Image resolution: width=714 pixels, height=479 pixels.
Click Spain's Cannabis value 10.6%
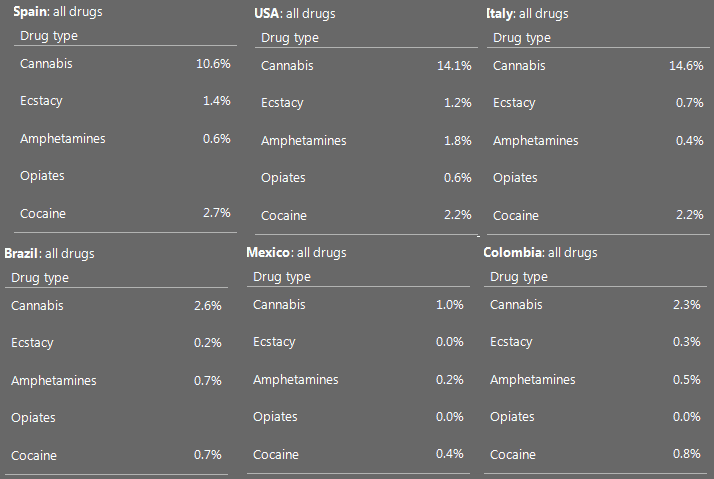[213, 64]
